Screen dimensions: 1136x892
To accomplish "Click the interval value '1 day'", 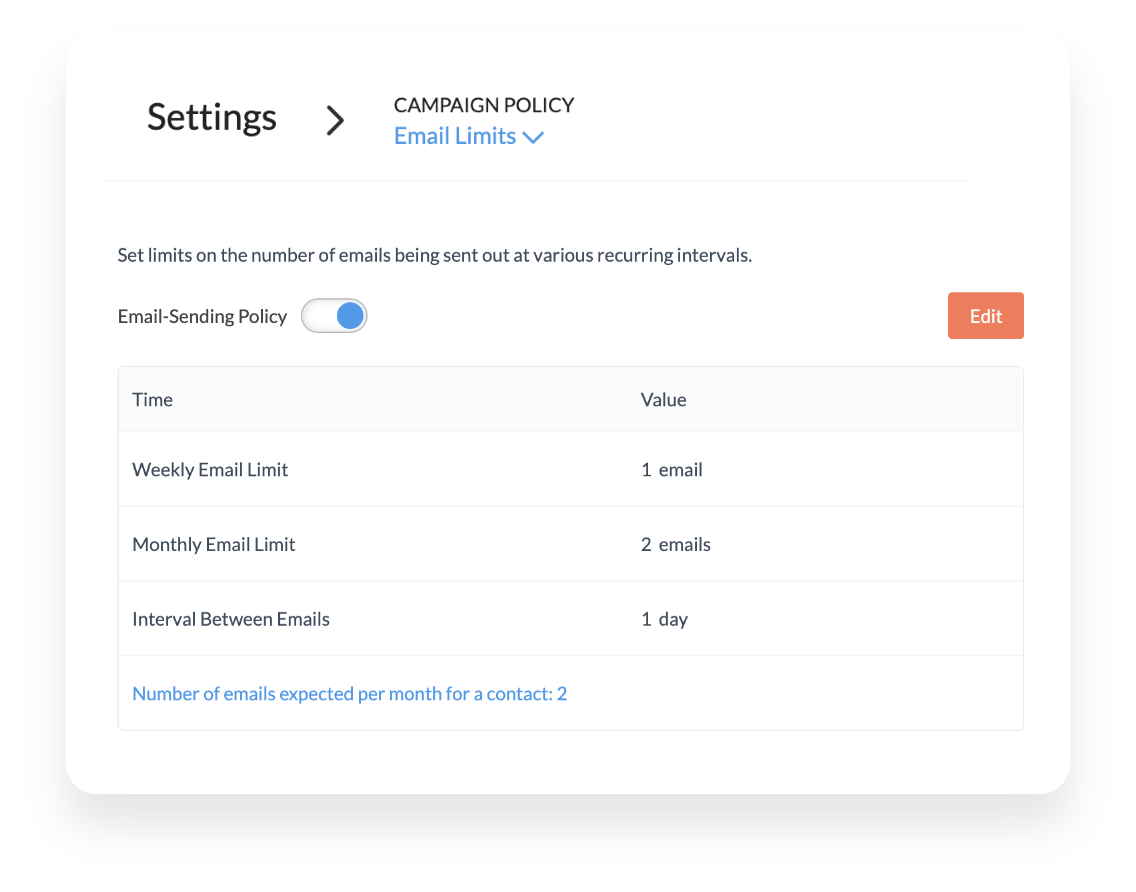I will [665, 620].
